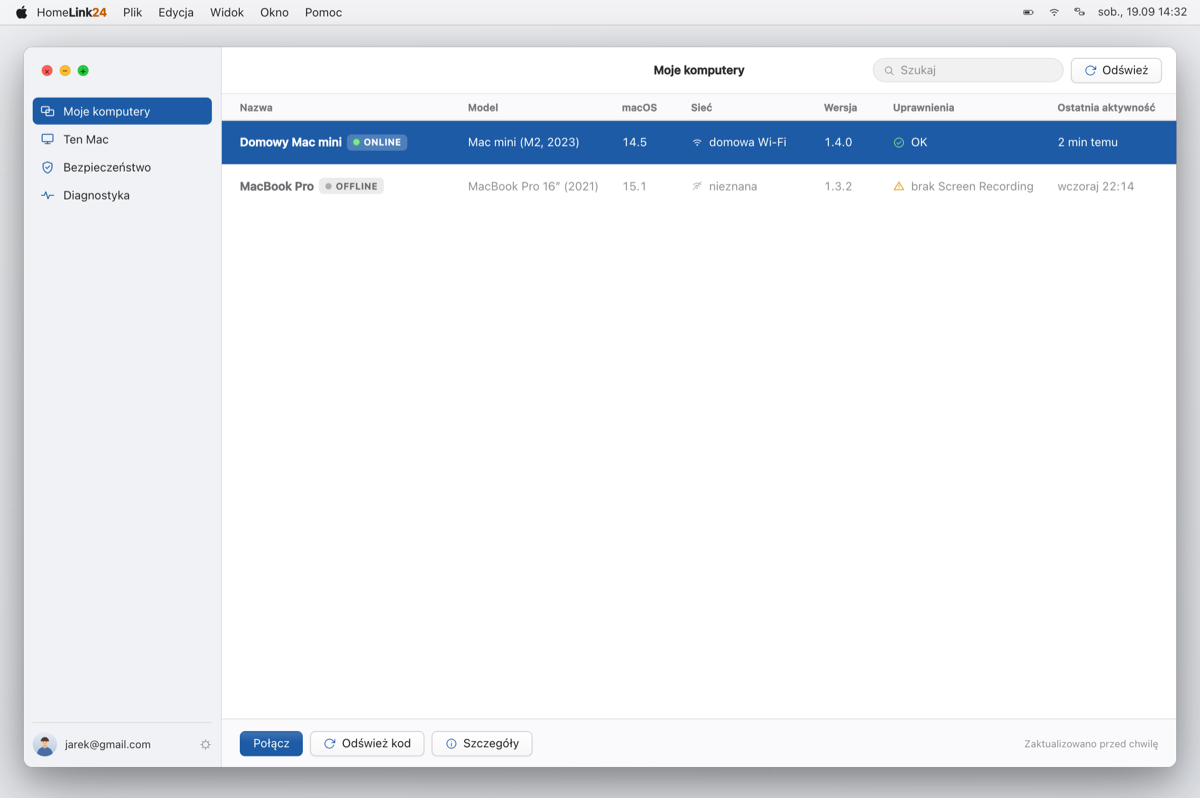The width and height of the screenshot is (1200, 798).
Task: Click the 14.5 macOS version cell
Action: pos(634,142)
